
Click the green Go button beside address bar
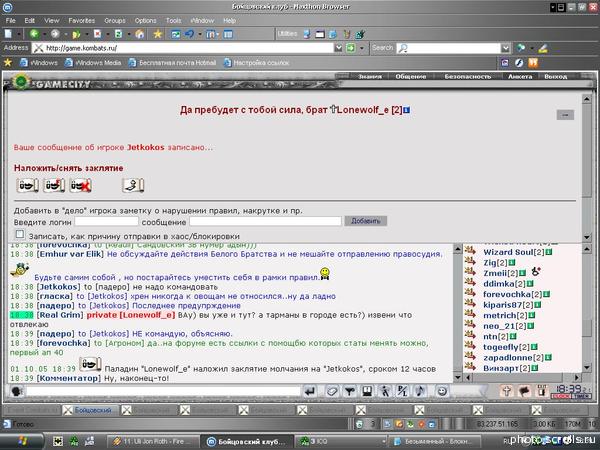point(351,48)
